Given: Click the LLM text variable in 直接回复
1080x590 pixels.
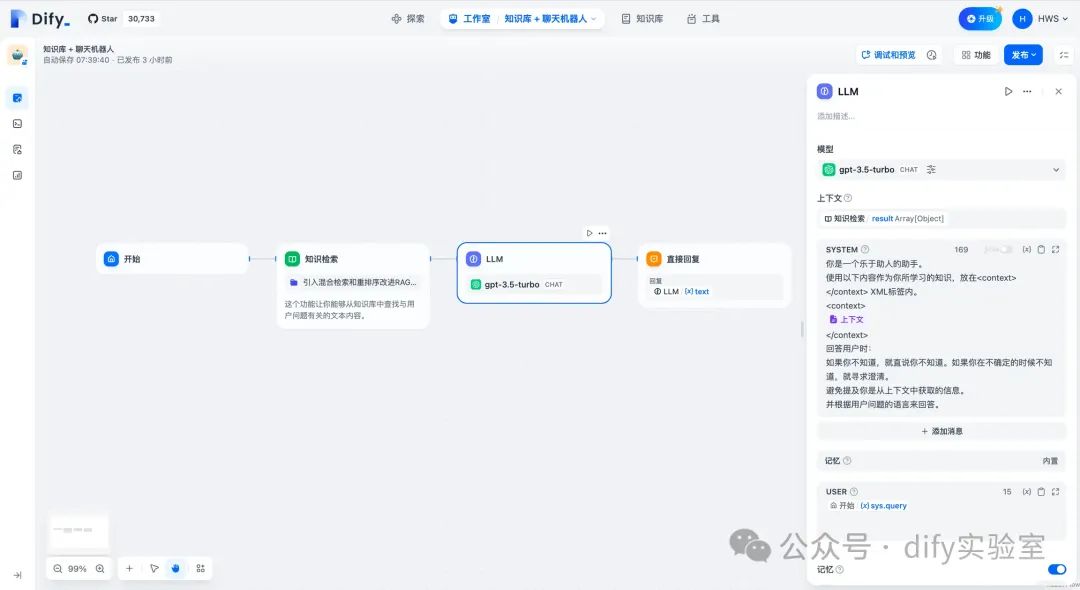Looking at the screenshot, I should [x=681, y=291].
